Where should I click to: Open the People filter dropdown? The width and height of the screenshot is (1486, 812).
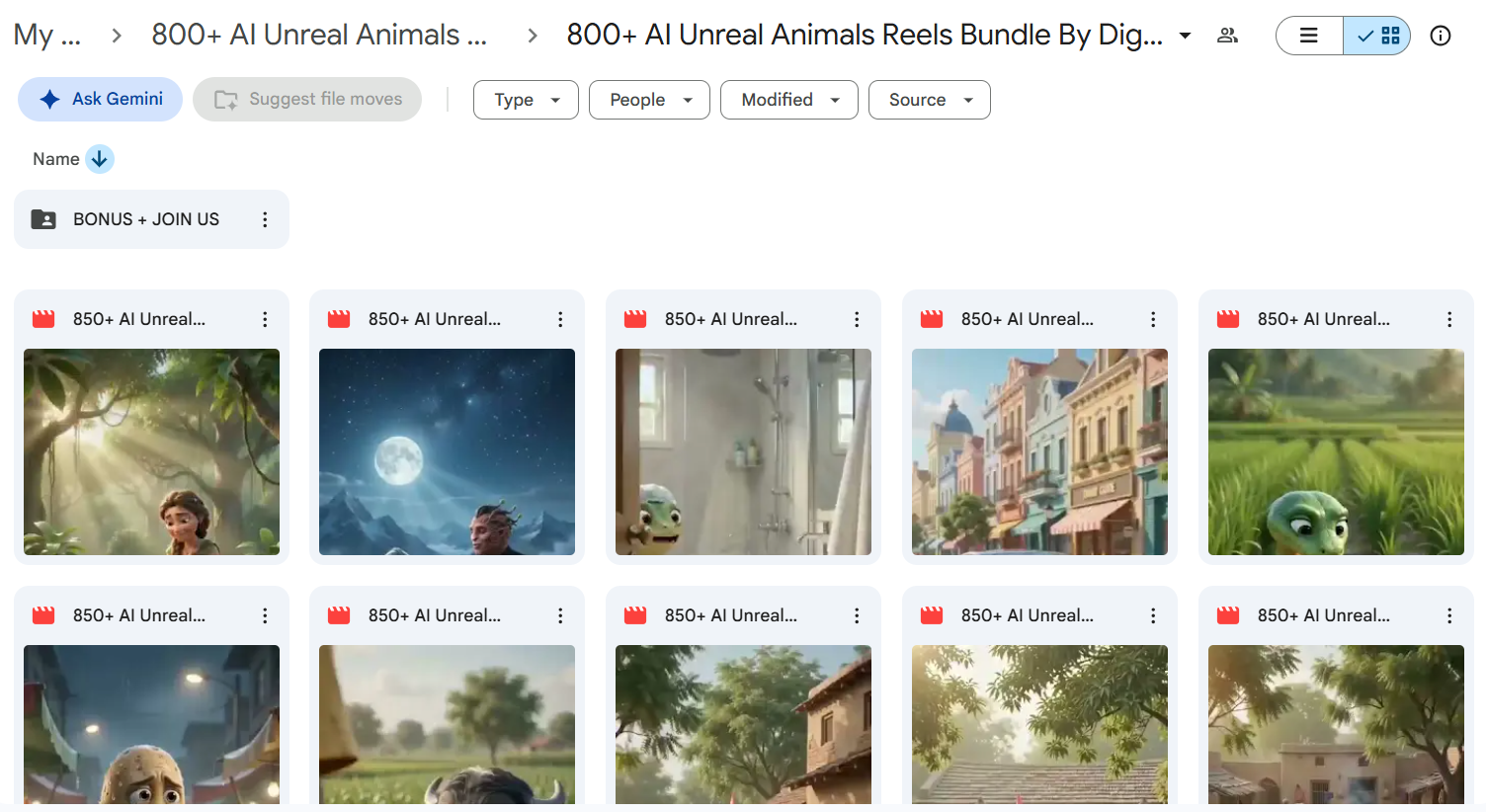[649, 100]
